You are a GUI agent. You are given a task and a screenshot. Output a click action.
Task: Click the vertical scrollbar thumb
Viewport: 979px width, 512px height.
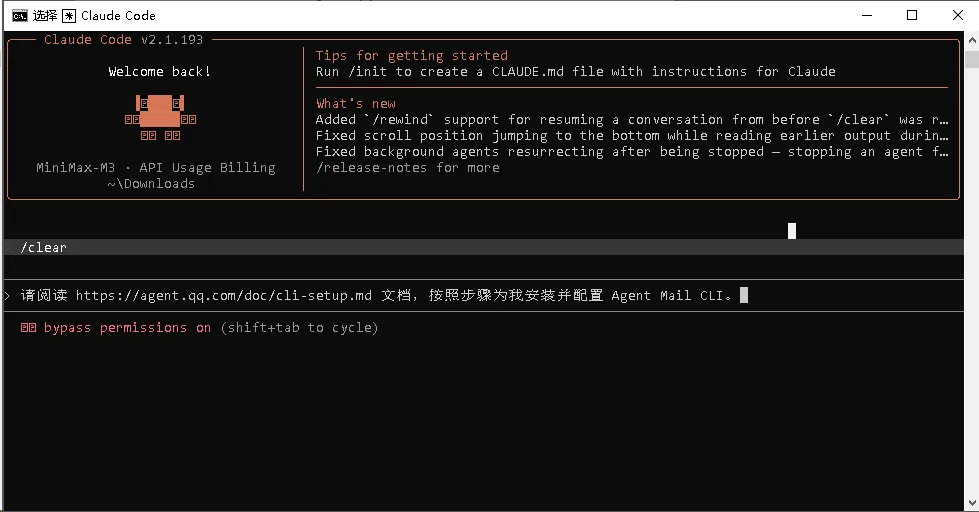[x=972, y=60]
